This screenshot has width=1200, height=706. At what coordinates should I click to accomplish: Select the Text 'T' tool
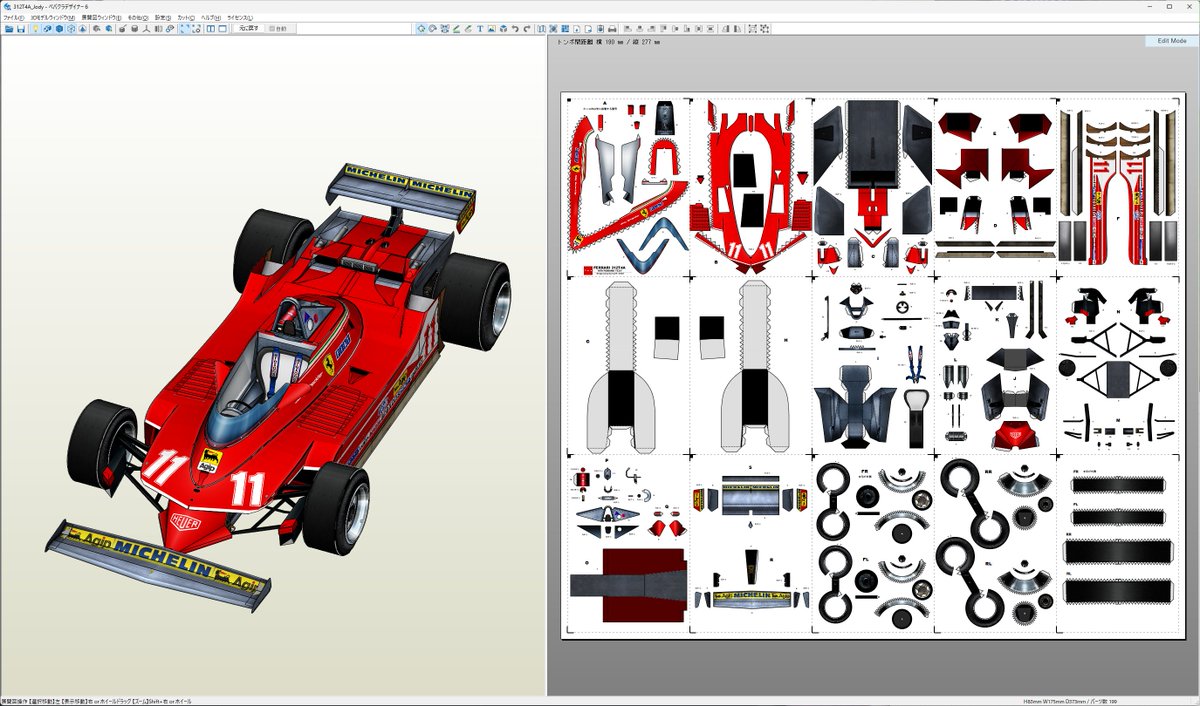point(480,28)
